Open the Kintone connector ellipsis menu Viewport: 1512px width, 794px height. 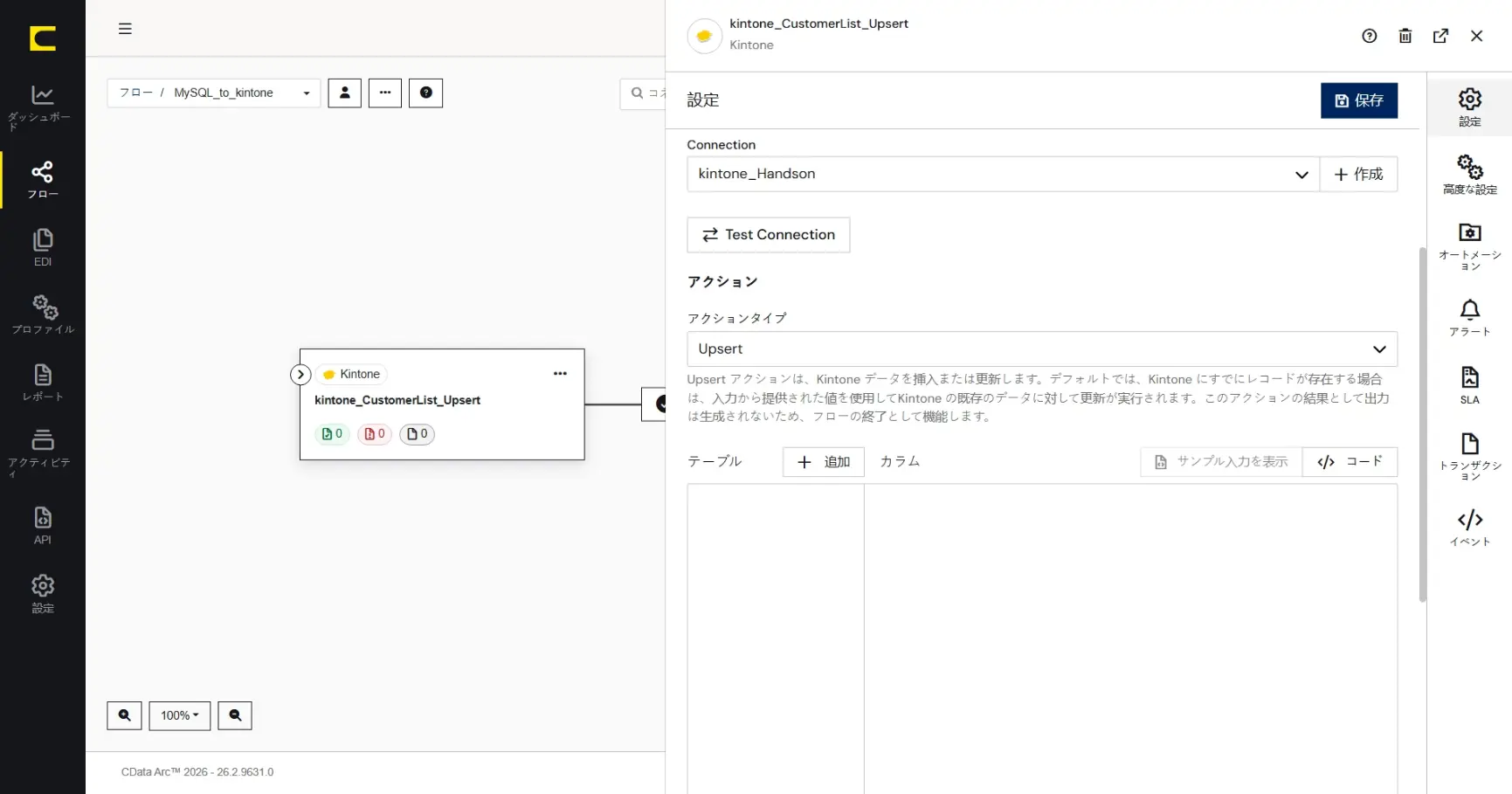560,374
